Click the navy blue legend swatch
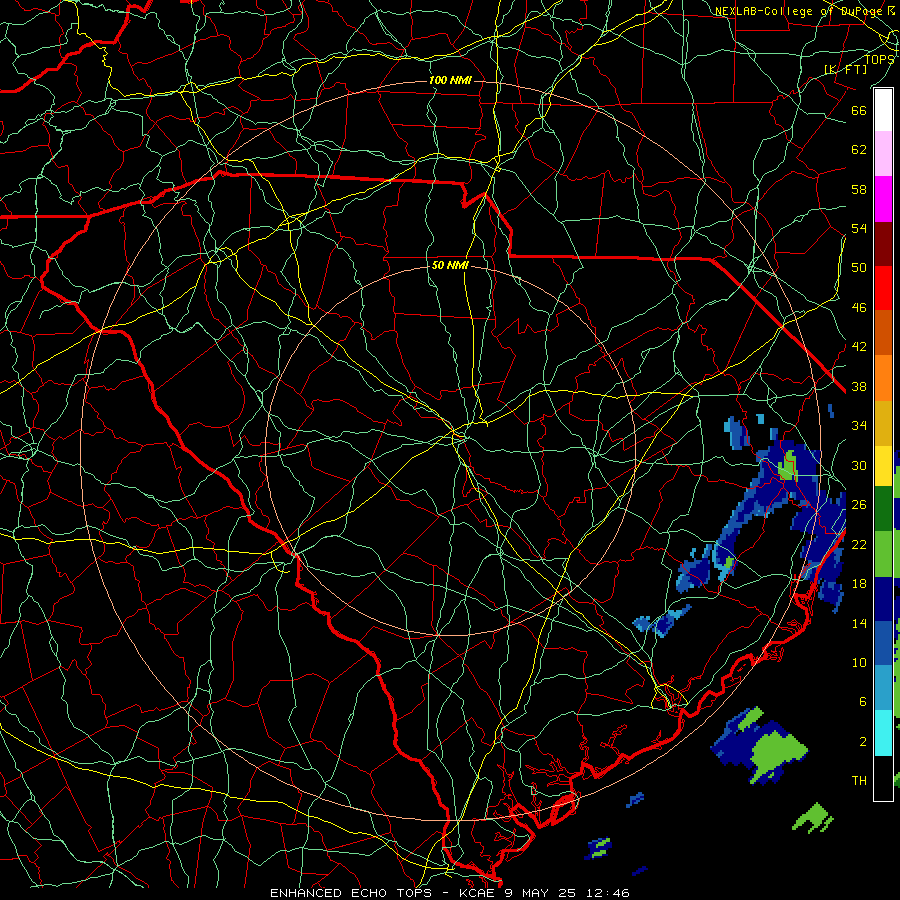 (x=883, y=599)
